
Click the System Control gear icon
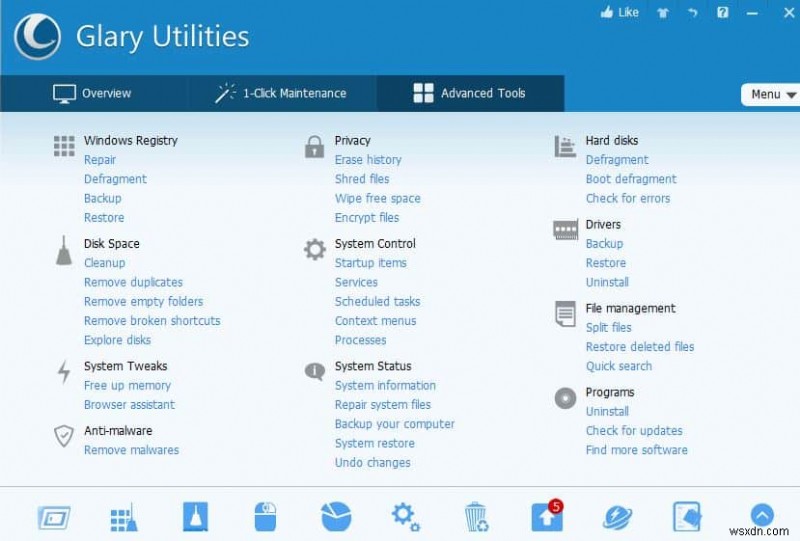coord(315,250)
